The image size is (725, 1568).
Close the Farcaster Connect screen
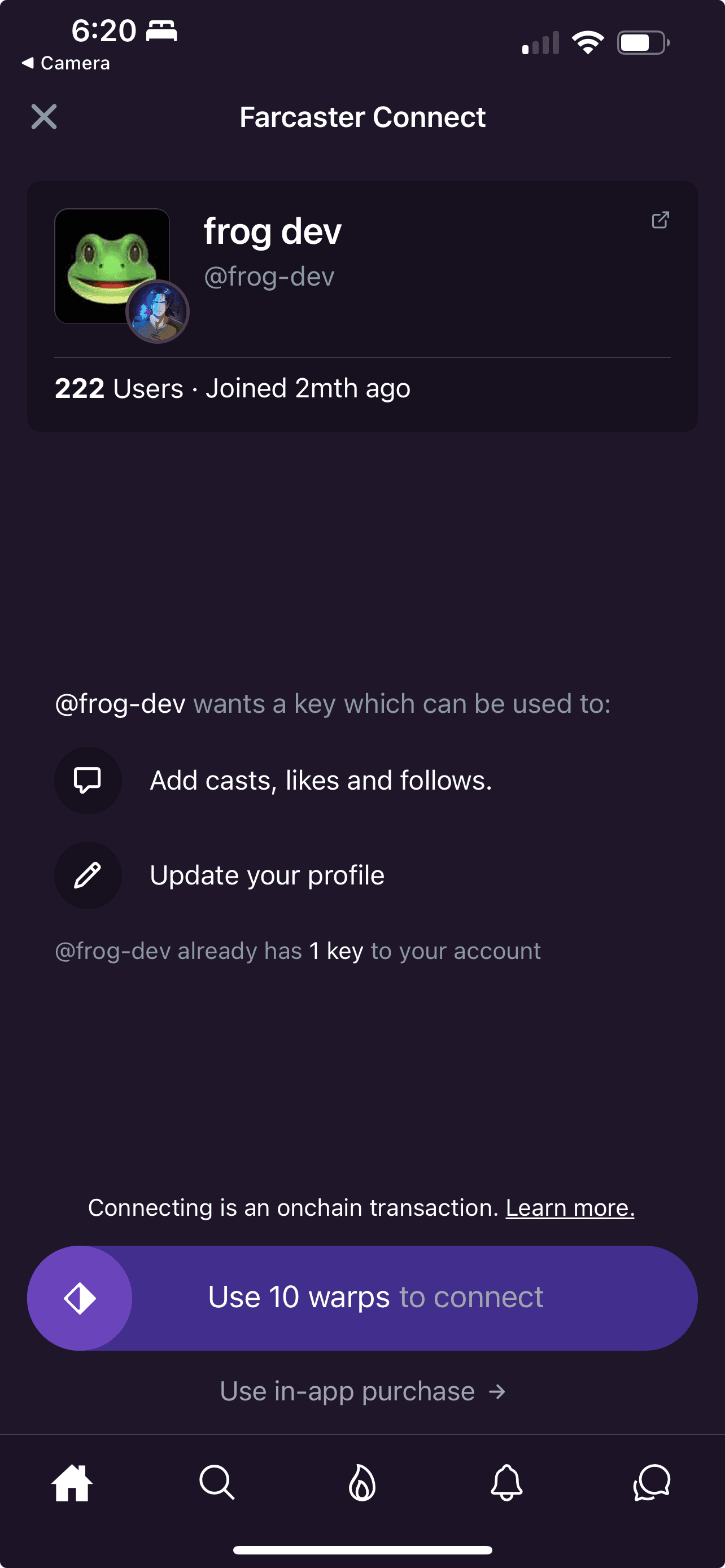[44, 117]
